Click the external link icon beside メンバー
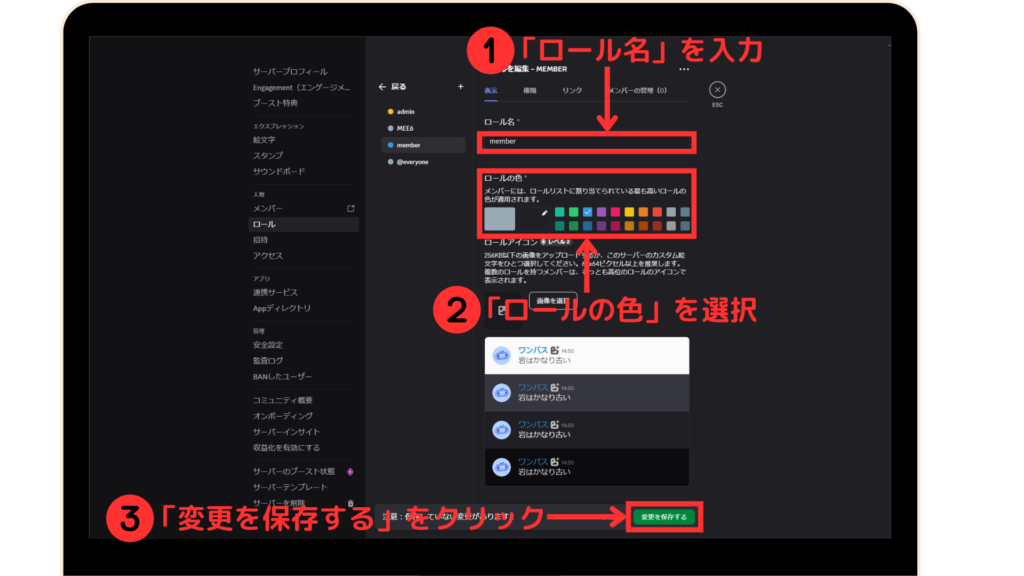 point(351,208)
